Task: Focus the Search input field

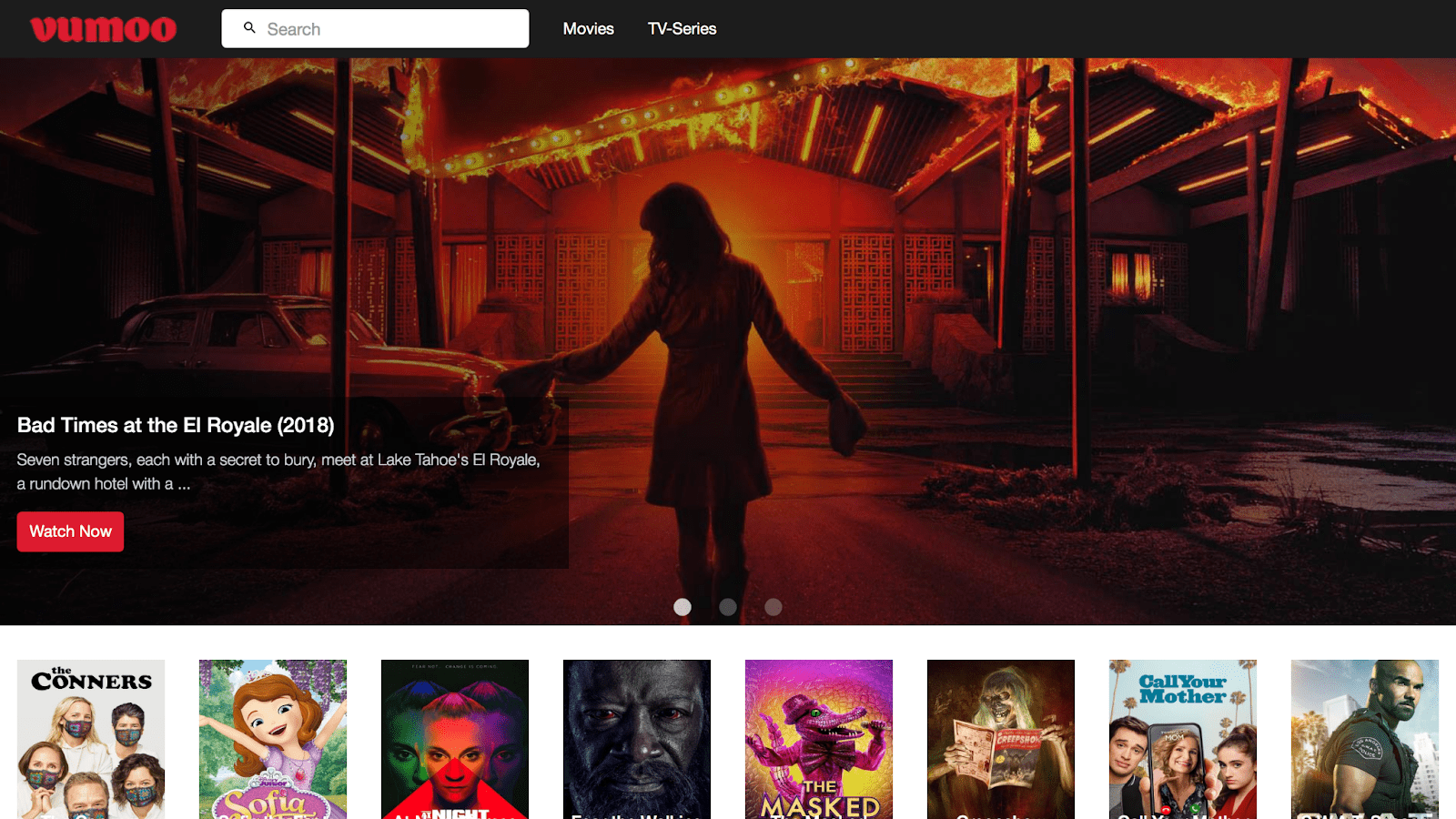Action: (375, 28)
